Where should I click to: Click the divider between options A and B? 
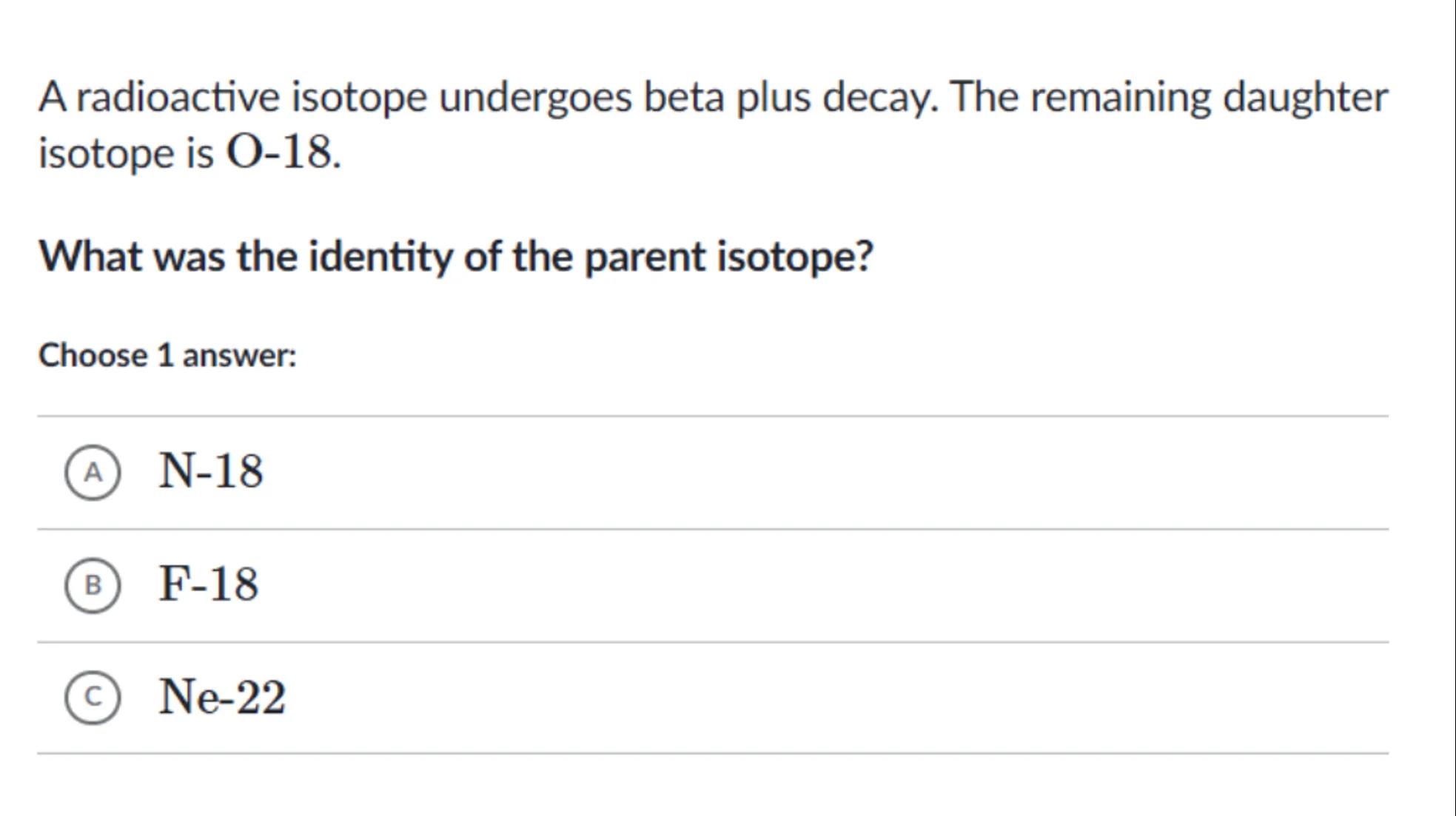tap(713, 529)
